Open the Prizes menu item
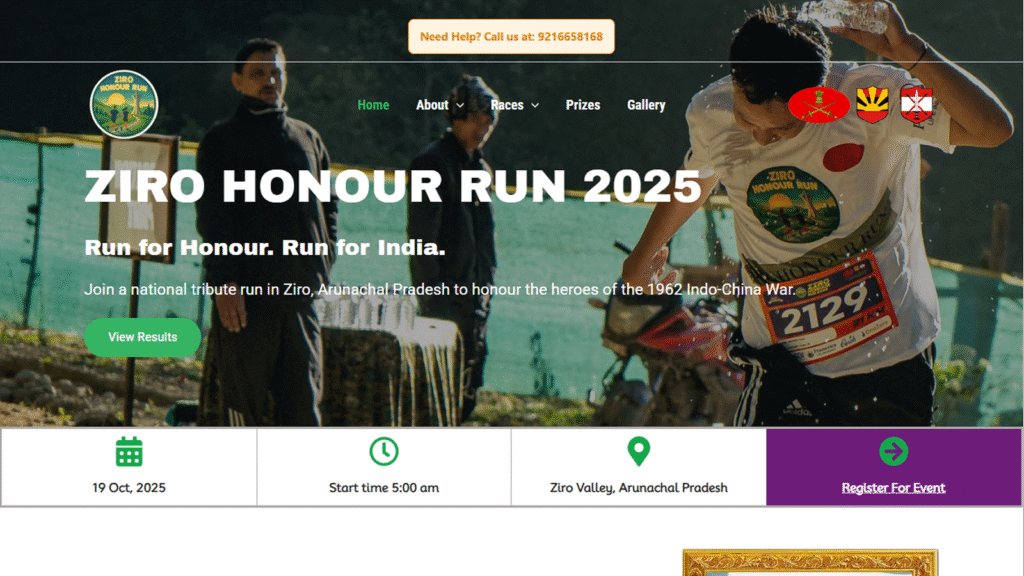1024x576 pixels. pyautogui.click(x=583, y=104)
